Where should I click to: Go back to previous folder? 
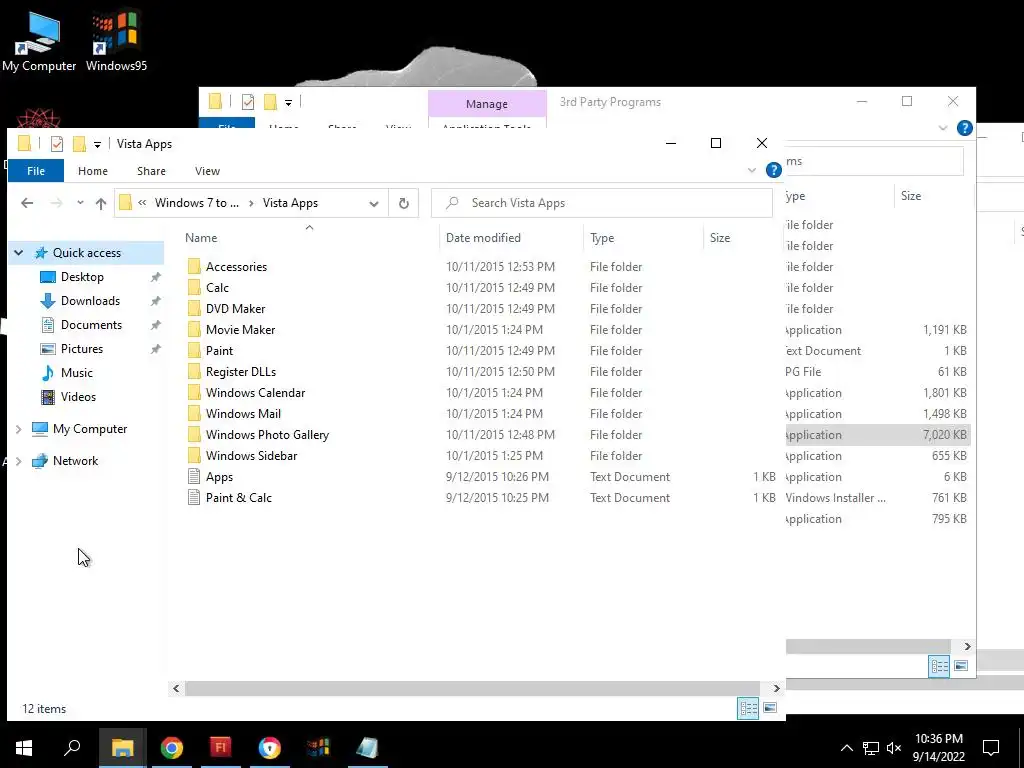click(x=27, y=203)
